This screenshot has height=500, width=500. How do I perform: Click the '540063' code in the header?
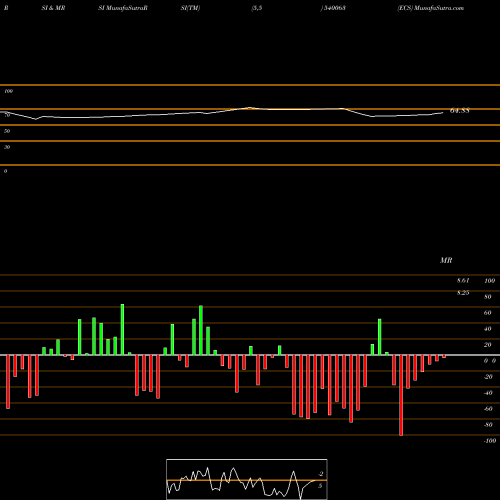pos(334,8)
